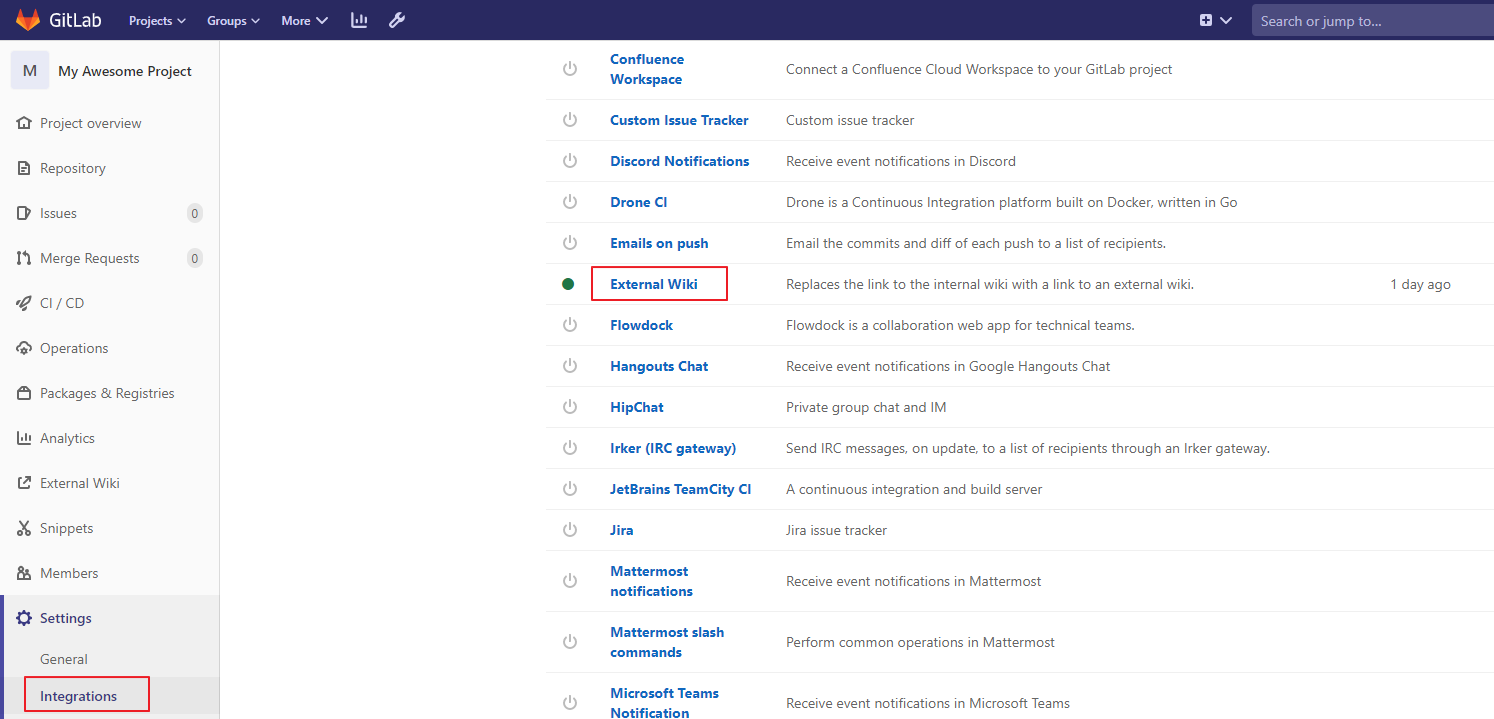Click the CI / CD rocket icon
The width and height of the screenshot is (1494, 719).
coord(24,303)
